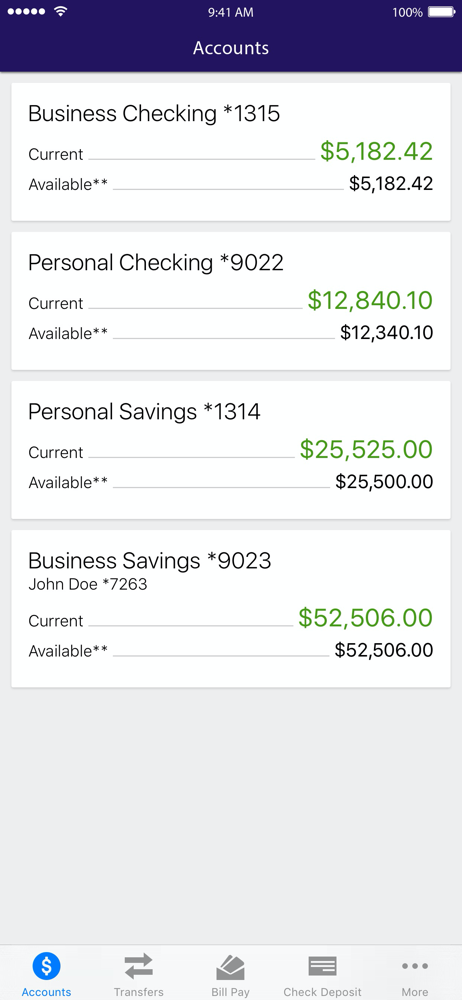462x1000 pixels.
Task: Switch to the Check Deposit tab label
Action: pyautogui.click(x=322, y=992)
